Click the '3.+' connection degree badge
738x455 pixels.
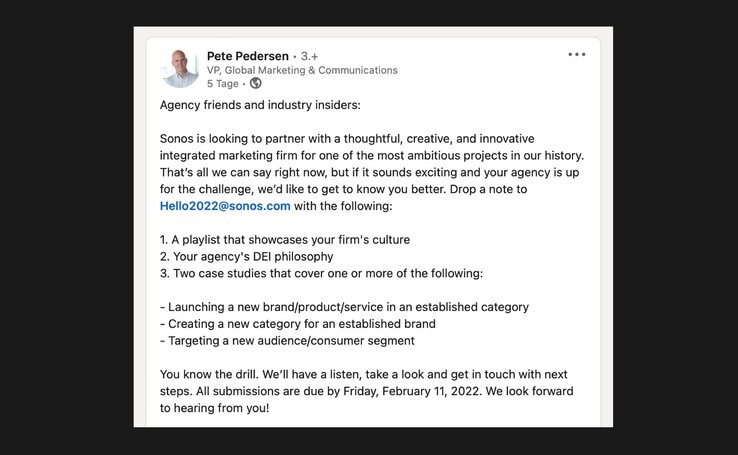(310, 56)
